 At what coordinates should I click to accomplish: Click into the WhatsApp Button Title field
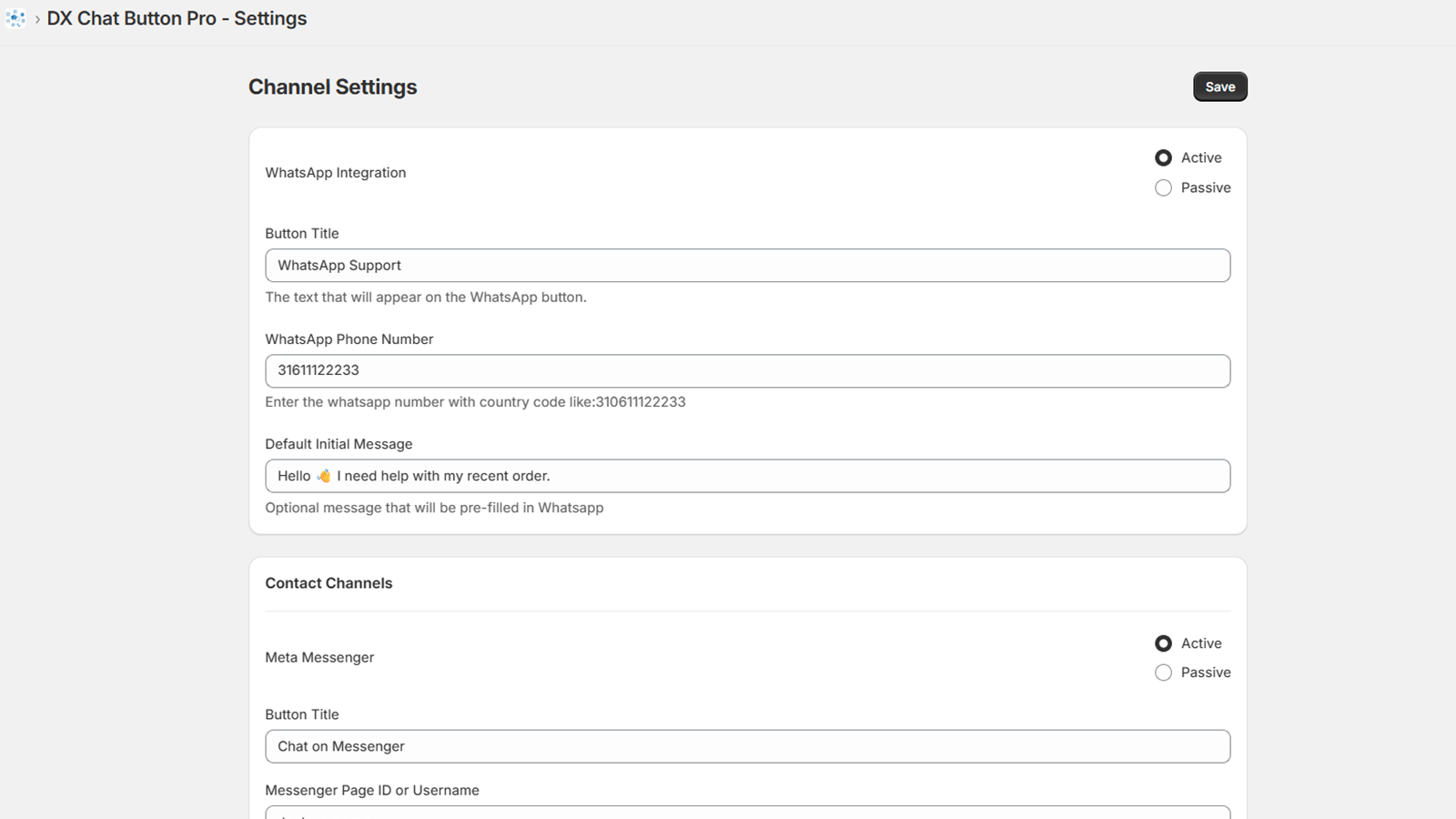click(x=746, y=265)
